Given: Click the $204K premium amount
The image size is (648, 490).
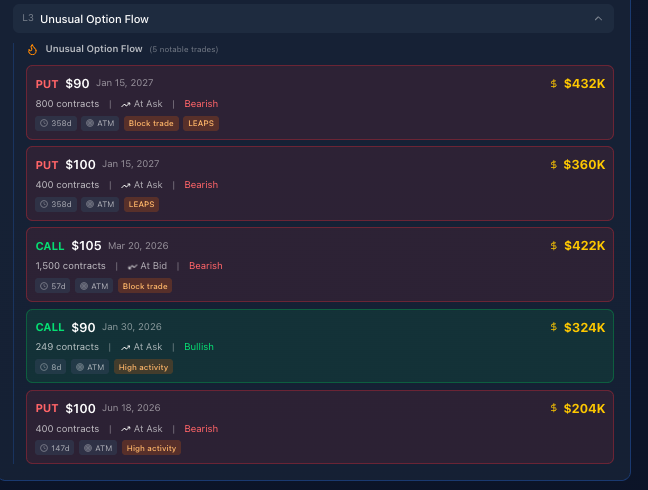Looking at the screenshot, I should click(x=584, y=408).
